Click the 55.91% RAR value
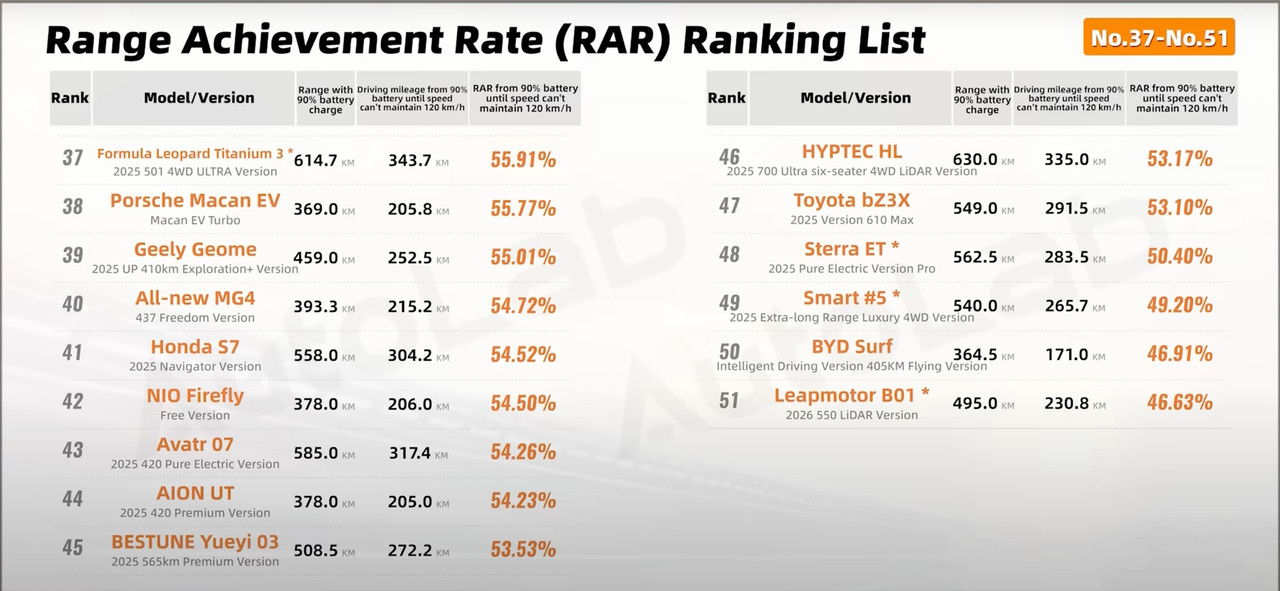This screenshot has height=591, width=1280. pyautogui.click(x=523, y=159)
